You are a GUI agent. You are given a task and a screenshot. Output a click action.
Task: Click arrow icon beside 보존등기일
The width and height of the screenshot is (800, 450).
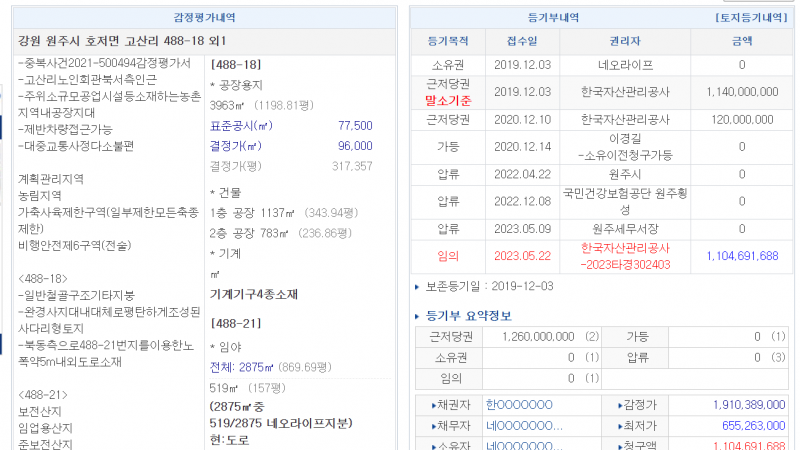tap(417, 287)
